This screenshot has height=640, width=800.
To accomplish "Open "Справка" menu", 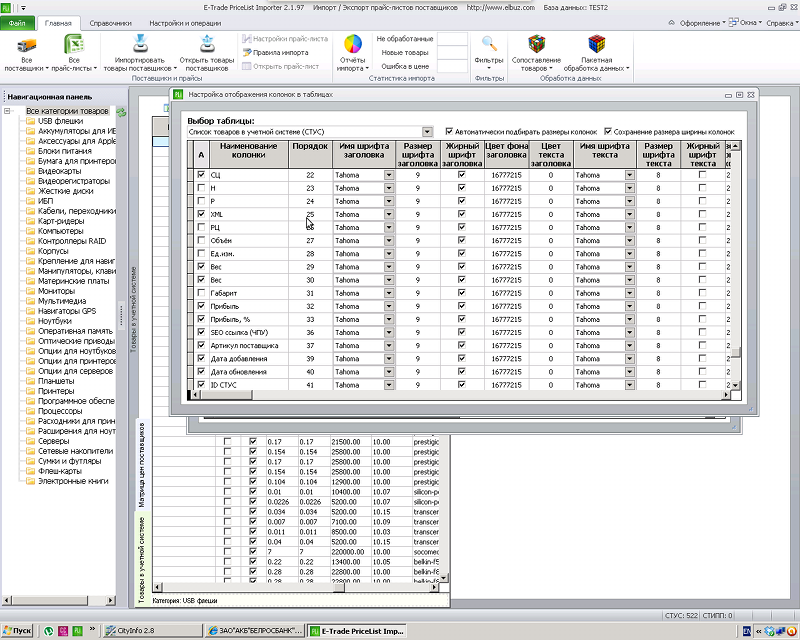I will pyautogui.click(x=781, y=23).
